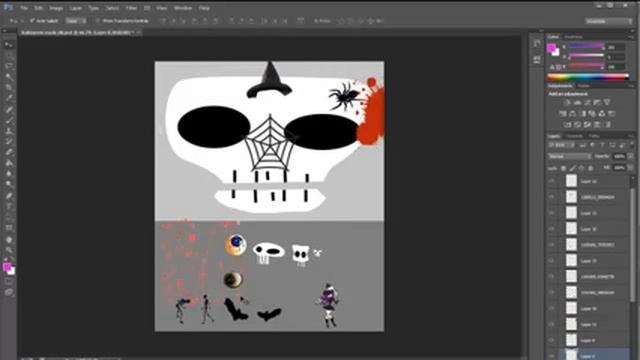The height and width of the screenshot is (360, 640).
Task: Toggle lock all for layer
Action: 590,168
